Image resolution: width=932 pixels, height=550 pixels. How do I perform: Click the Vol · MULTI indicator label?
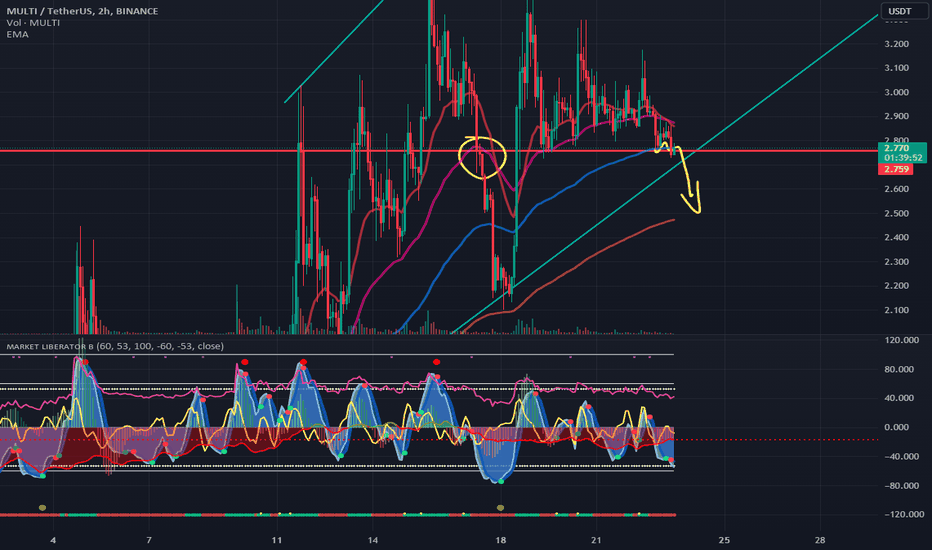pyautogui.click(x=33, y=23)
